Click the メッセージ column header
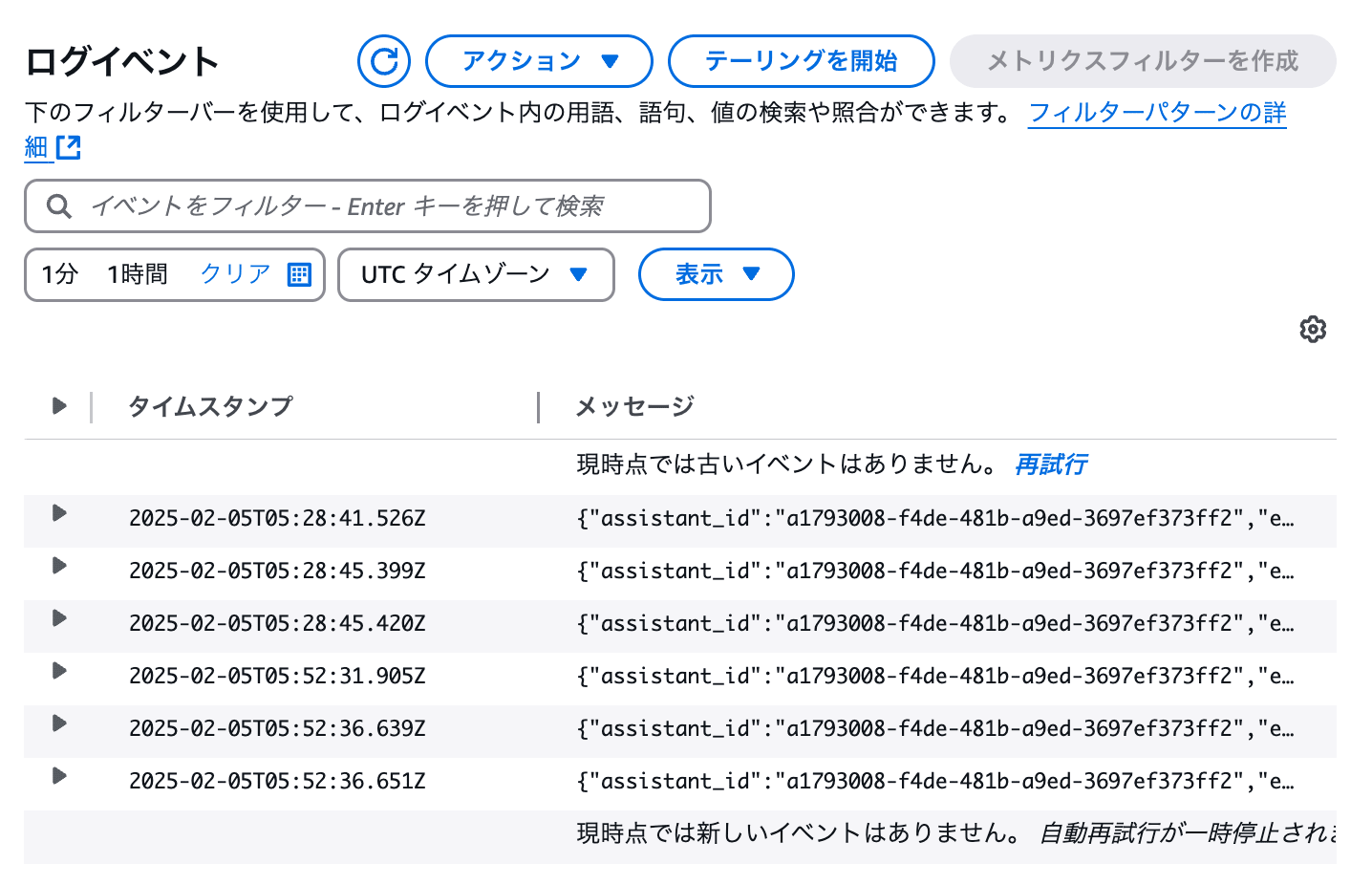This screenshot has width=1372, height=885. tap(634, 406)
